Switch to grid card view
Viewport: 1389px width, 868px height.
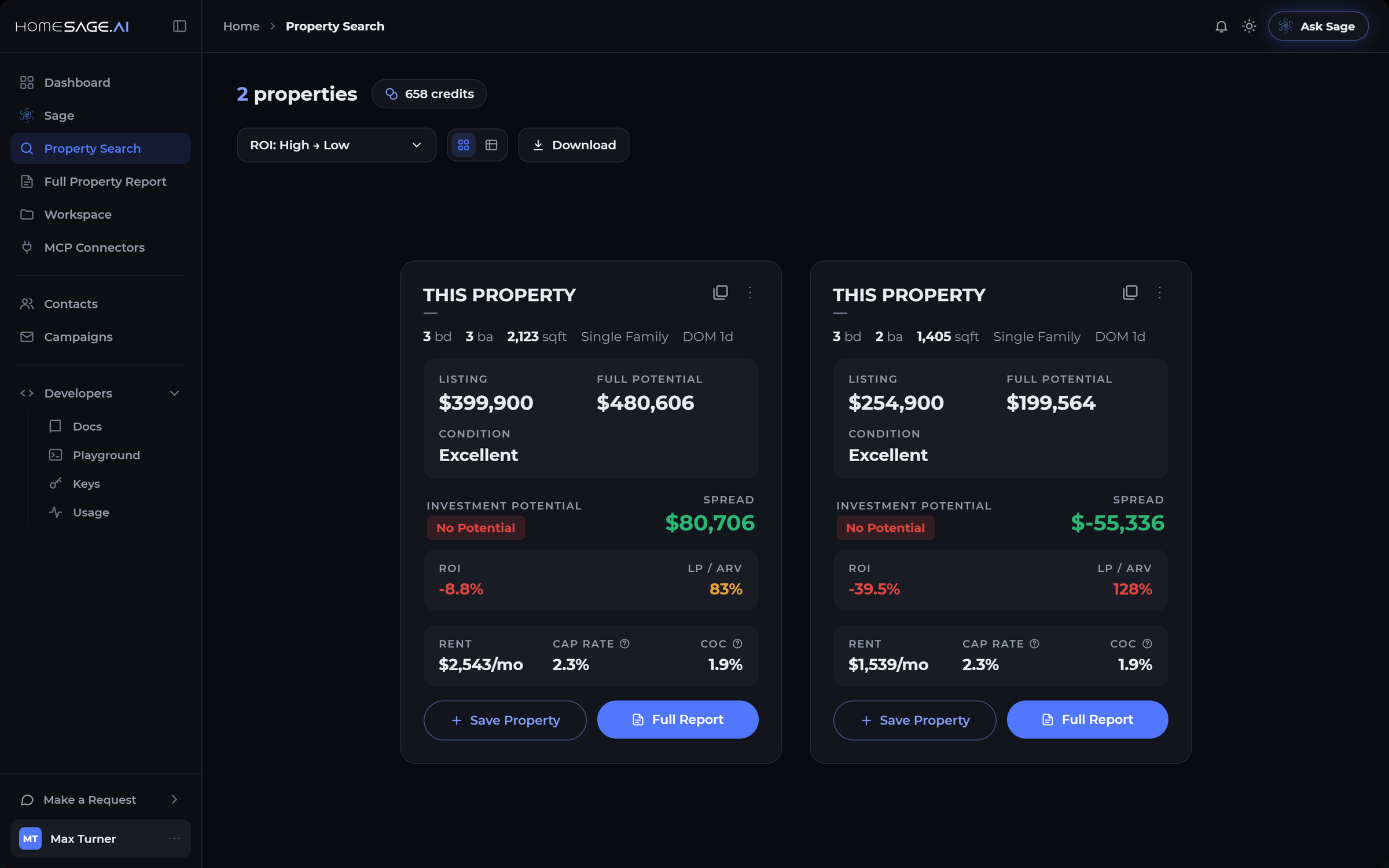[x=464, y=145]
